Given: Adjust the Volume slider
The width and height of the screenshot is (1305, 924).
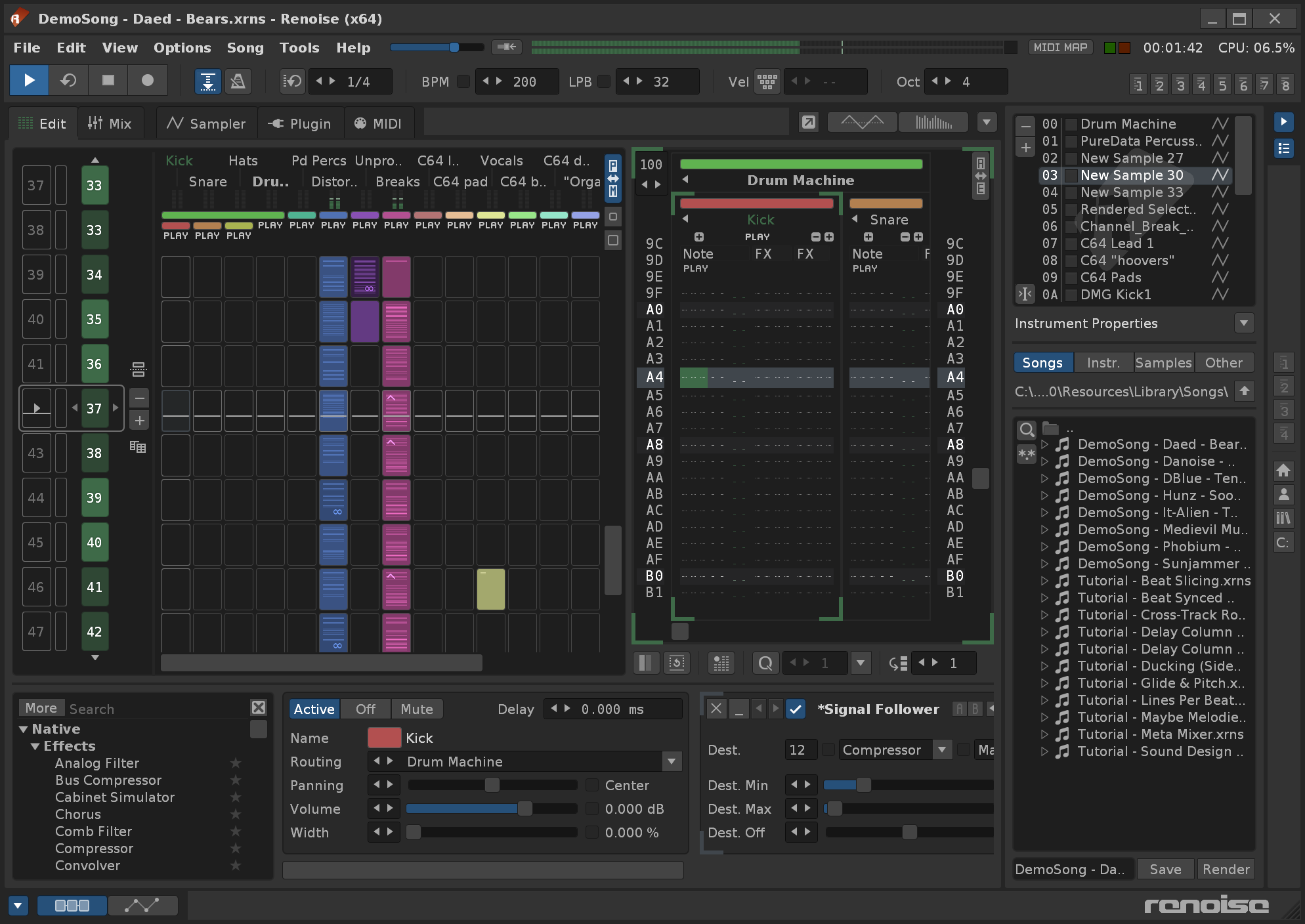Looking at the screenshot, I should click(x=492, y=808).
